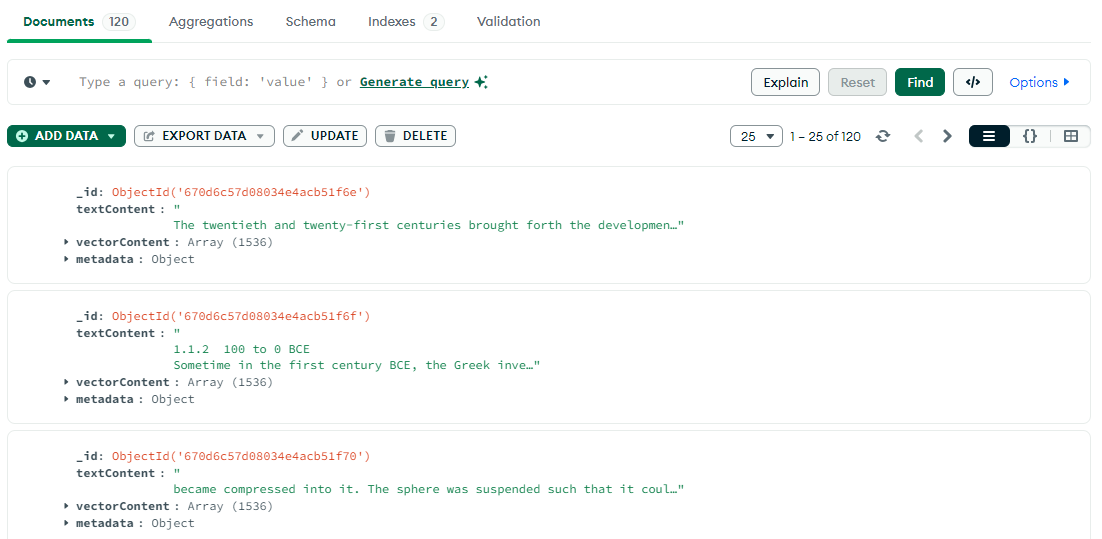Switch to list view

click(x=989, y=136)
